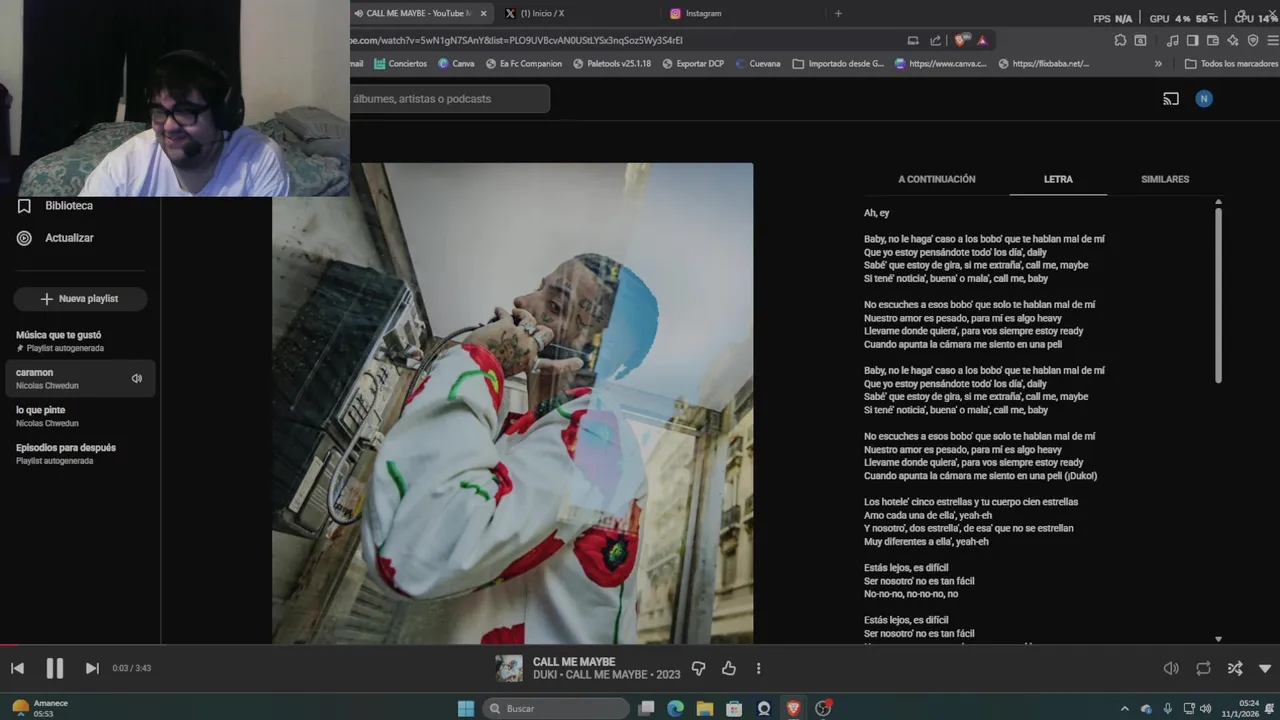Click the taskbar Buscar search box

tap(557, 708)
